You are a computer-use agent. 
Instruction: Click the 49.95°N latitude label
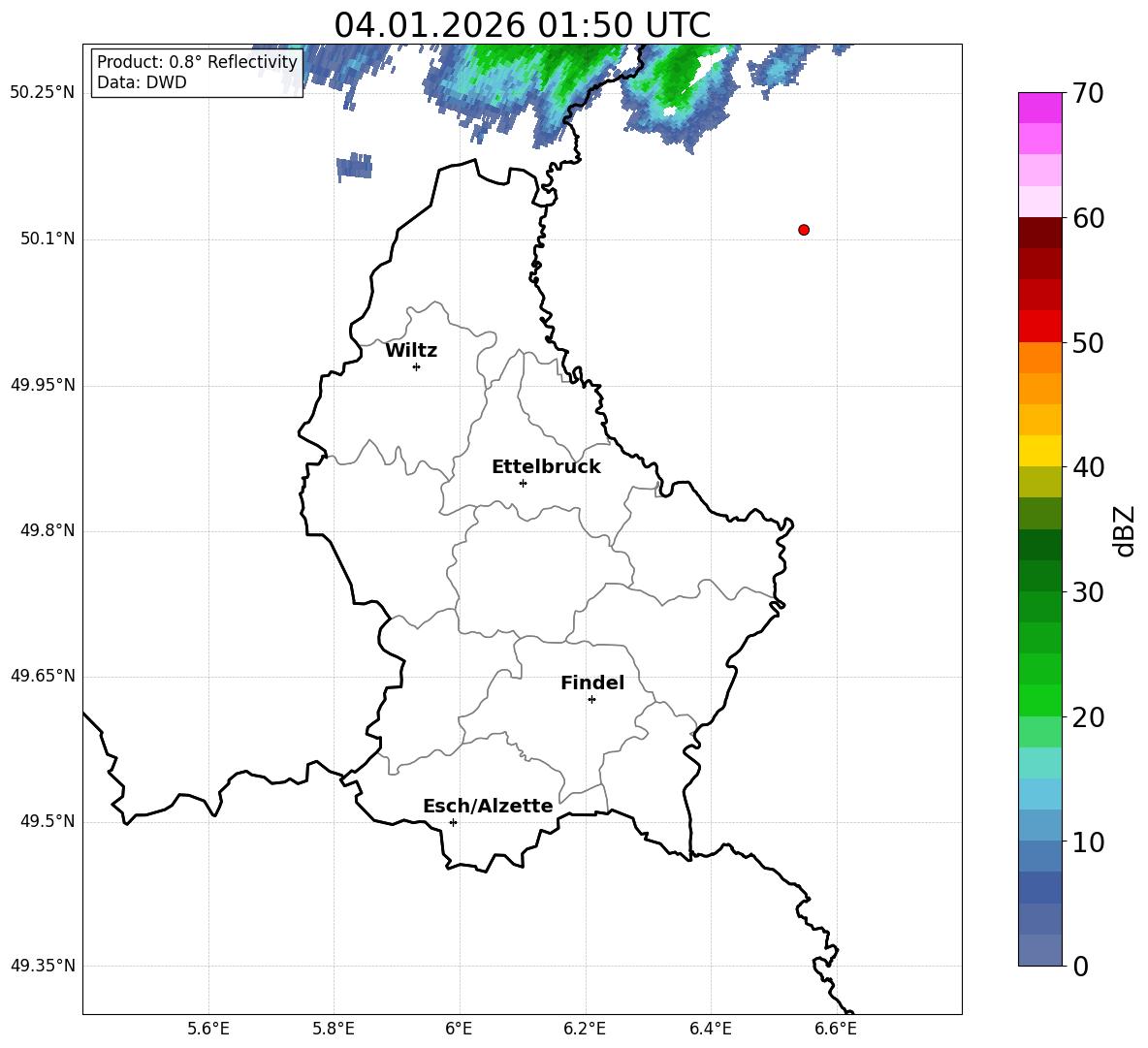(x=43, y=384)
